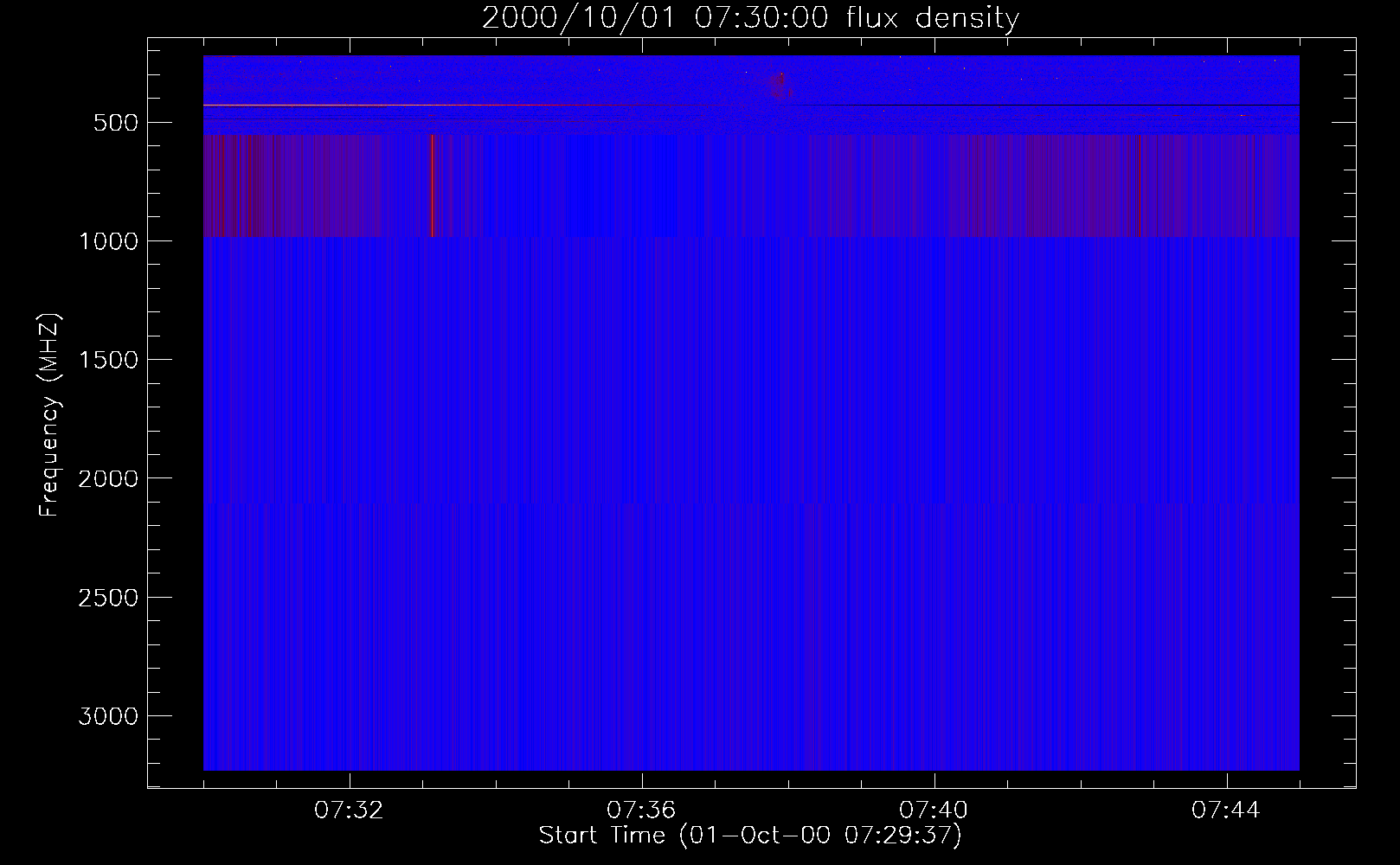Click the 'Frequency (MHZ)' y-axis label
The image size is (1400, 865).
[x=49, y=415]
